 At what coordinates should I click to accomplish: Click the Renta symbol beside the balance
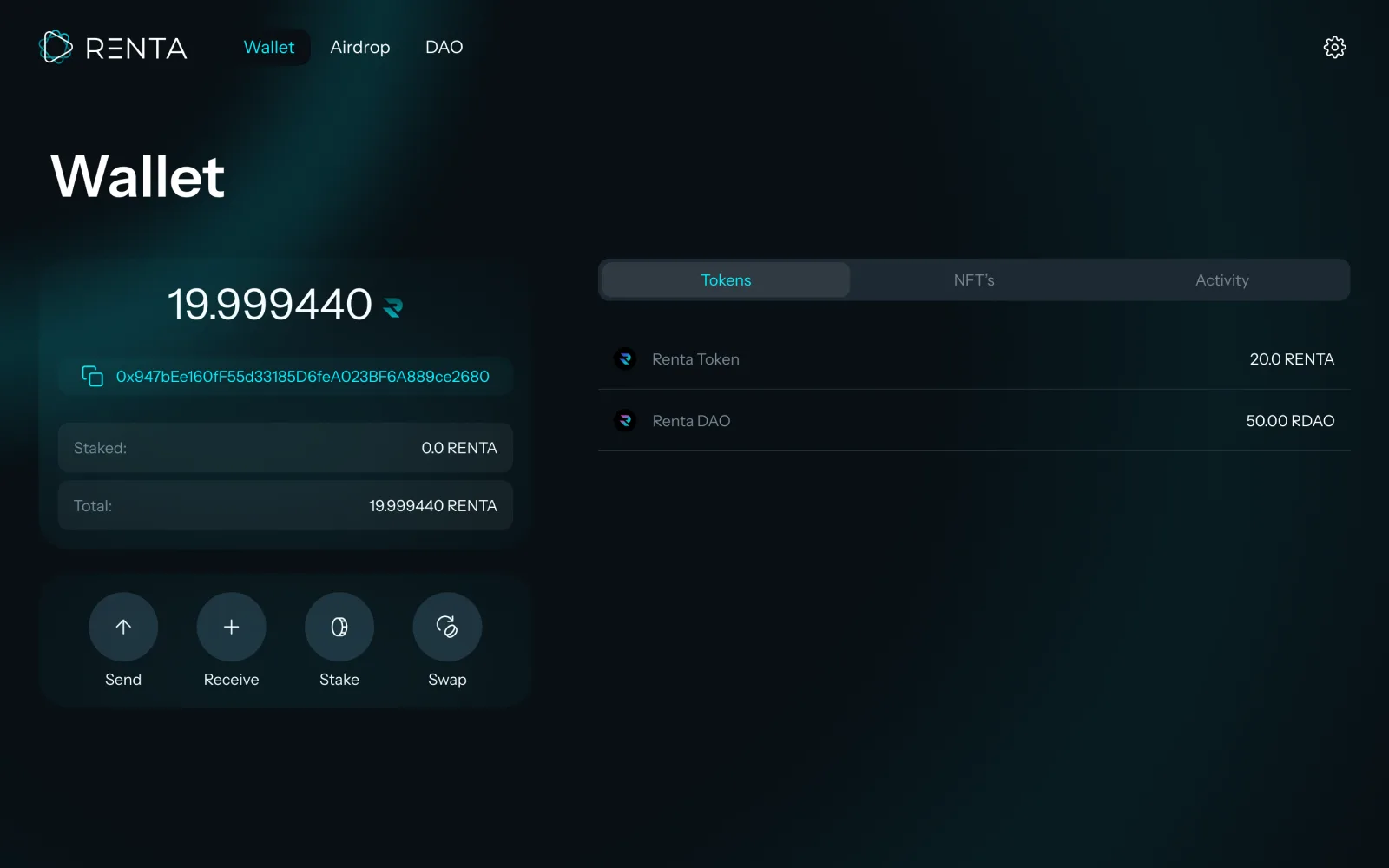click(392, 307)
